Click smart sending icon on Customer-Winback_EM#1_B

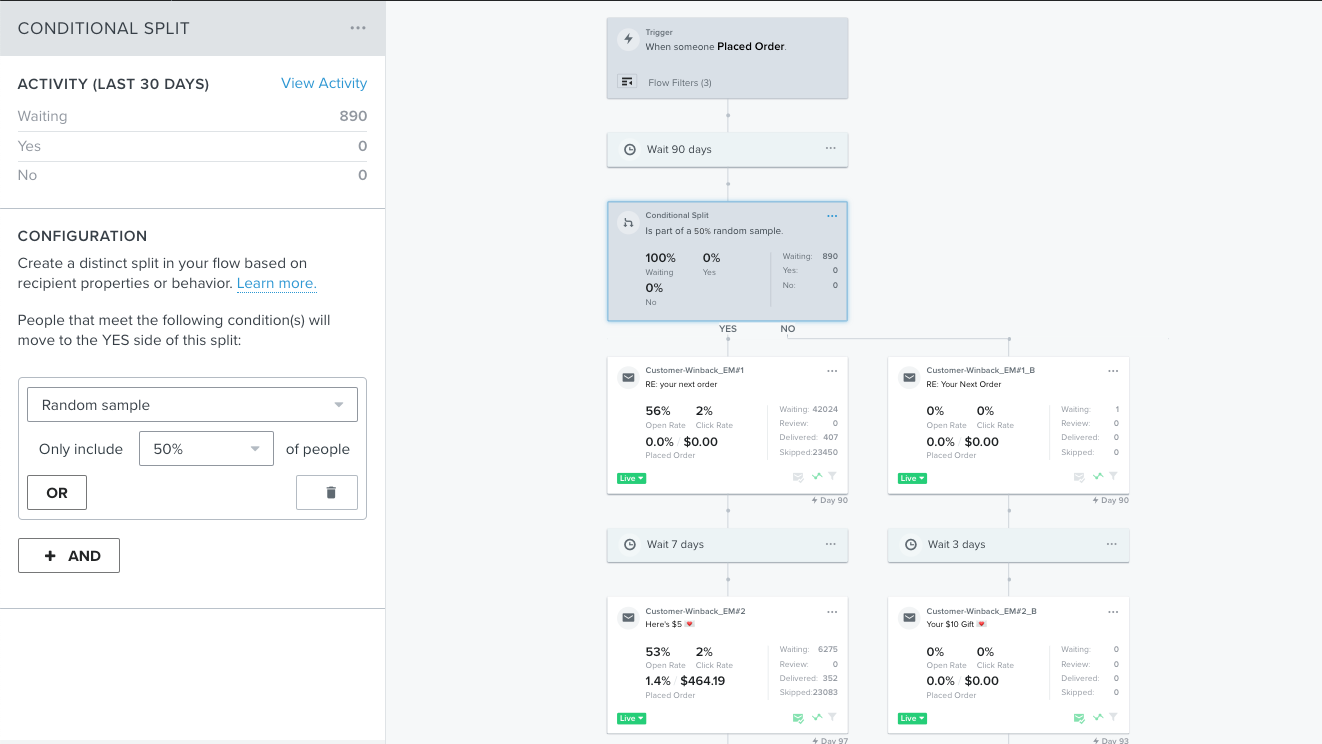pos(1079,477)
